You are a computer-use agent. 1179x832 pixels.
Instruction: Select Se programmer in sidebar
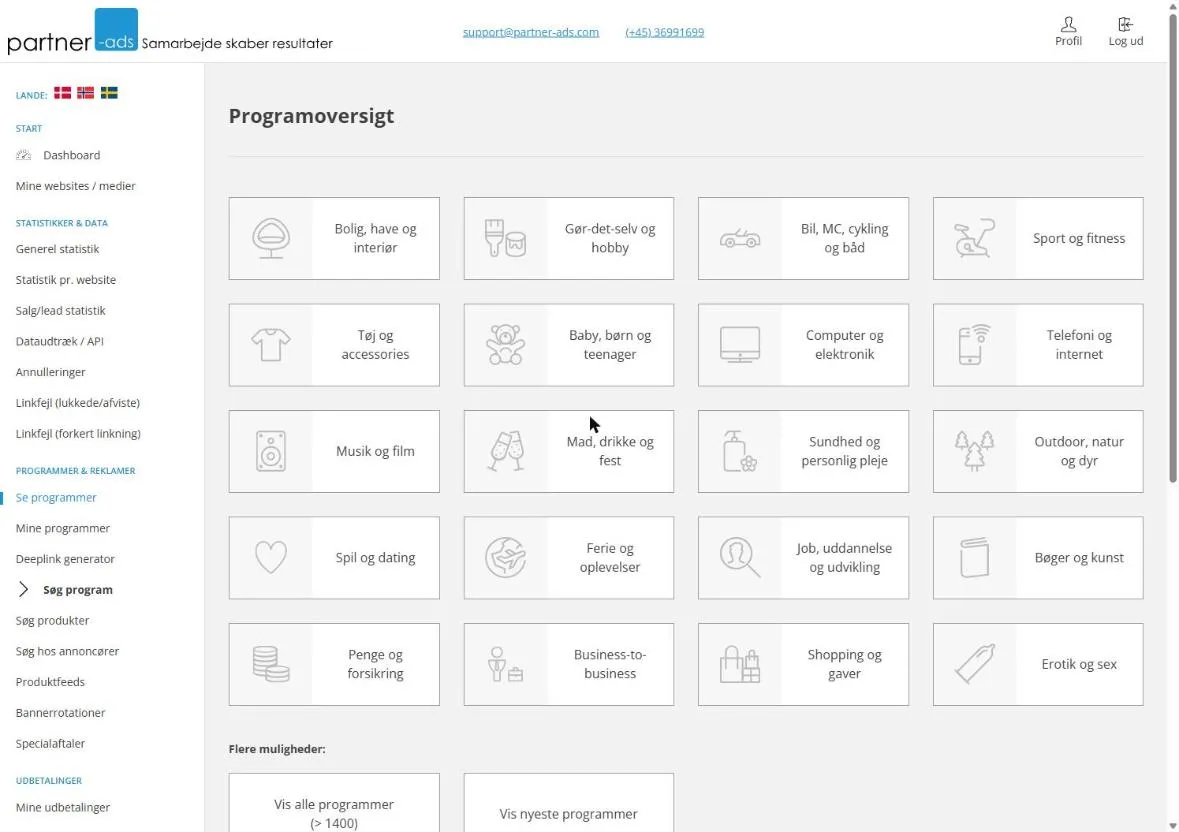56,498
